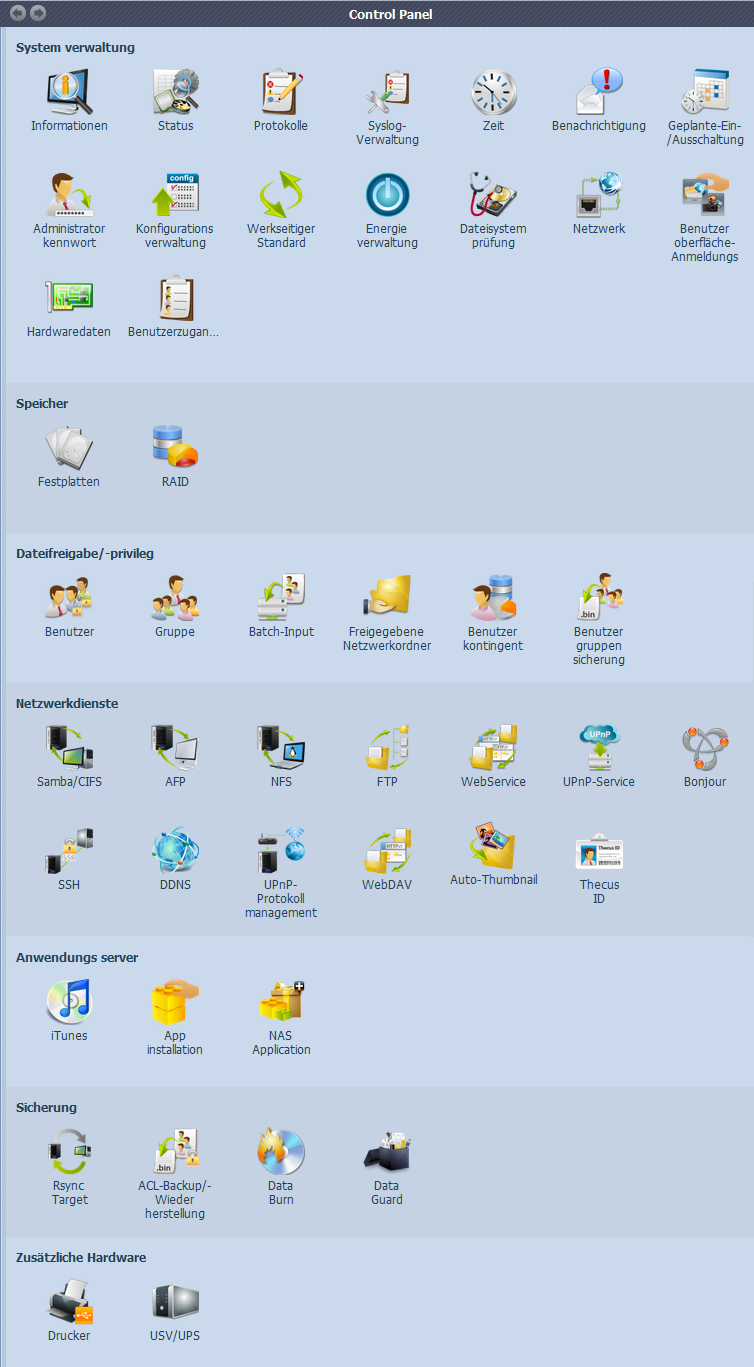Image resolution: width=754 pixels, height=1367 pixels.
Task: Open App installation icon
Action: pos(176,1003)
